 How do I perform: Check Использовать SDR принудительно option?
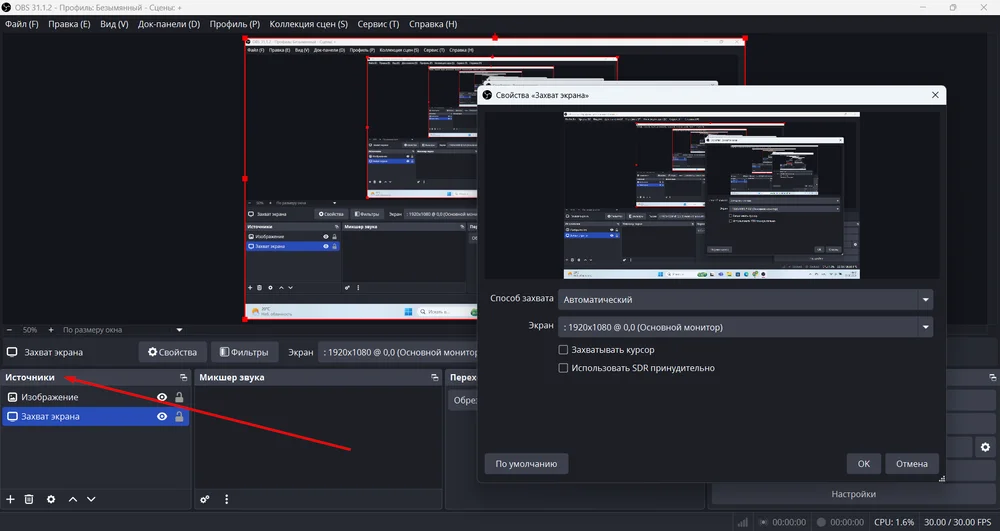(564, 368)
